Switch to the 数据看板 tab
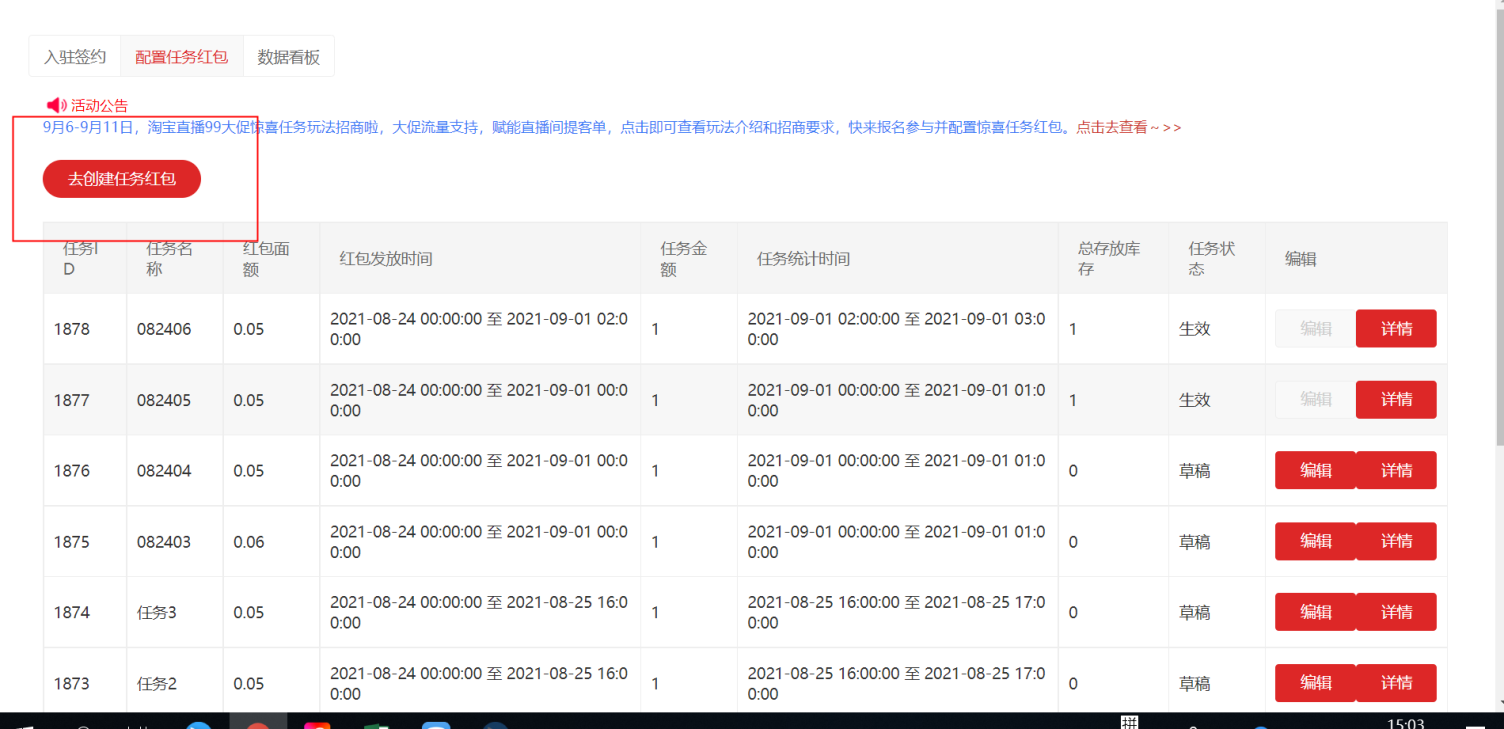 pyautogui.click(x=288, y=56)
